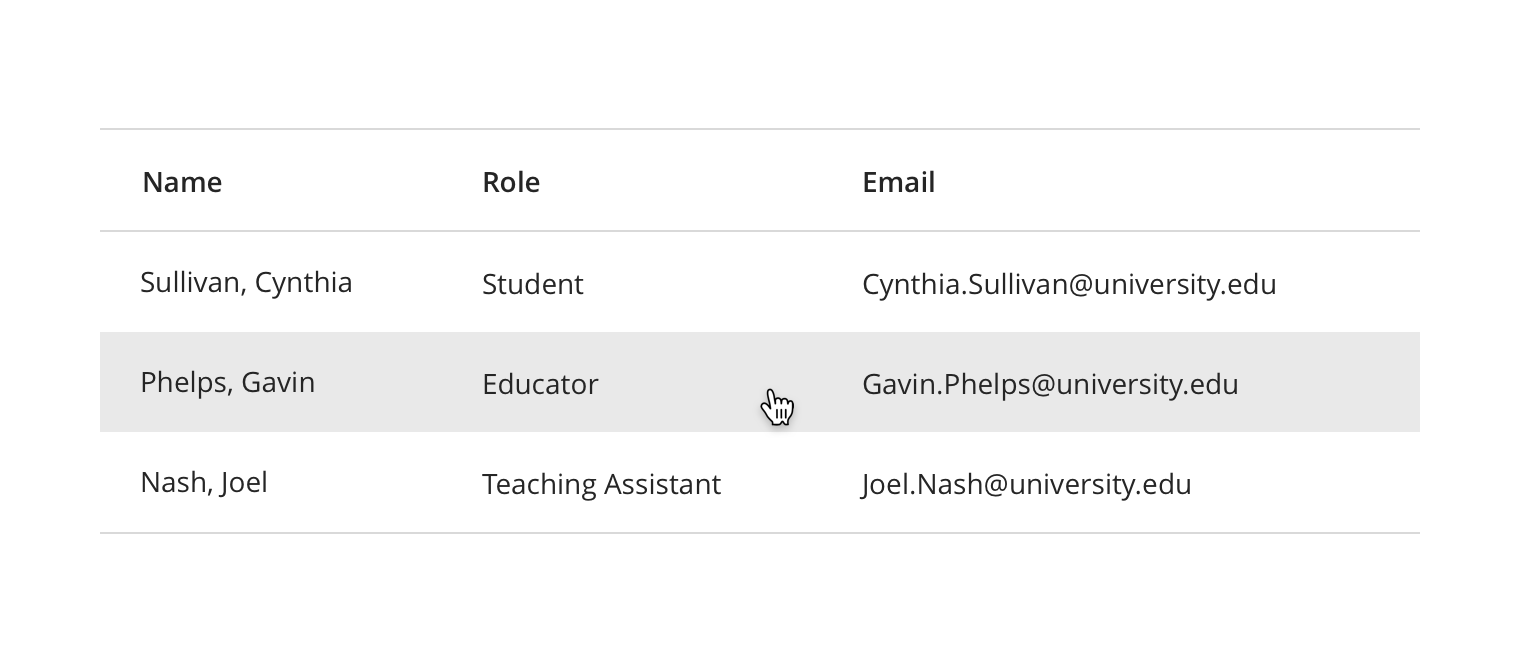
Task: Click the name Nash, Joel
Action: [204, 483]
